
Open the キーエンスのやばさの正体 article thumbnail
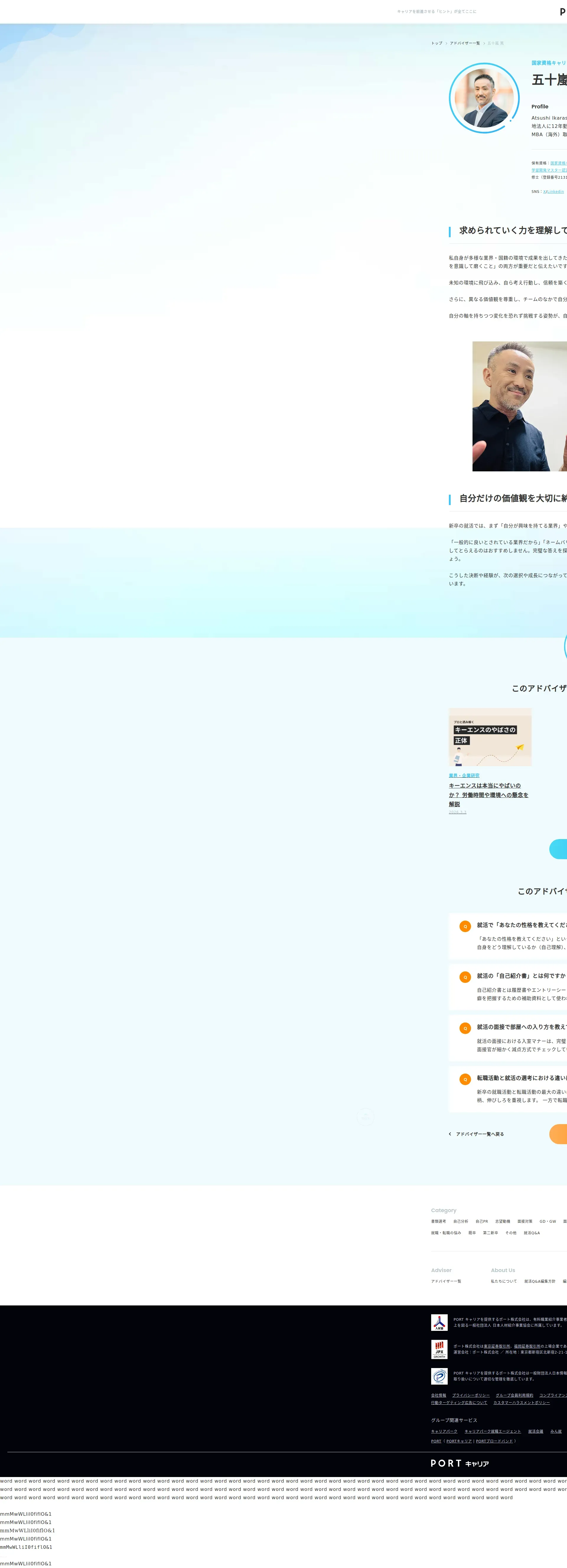[x=490, y=737]
